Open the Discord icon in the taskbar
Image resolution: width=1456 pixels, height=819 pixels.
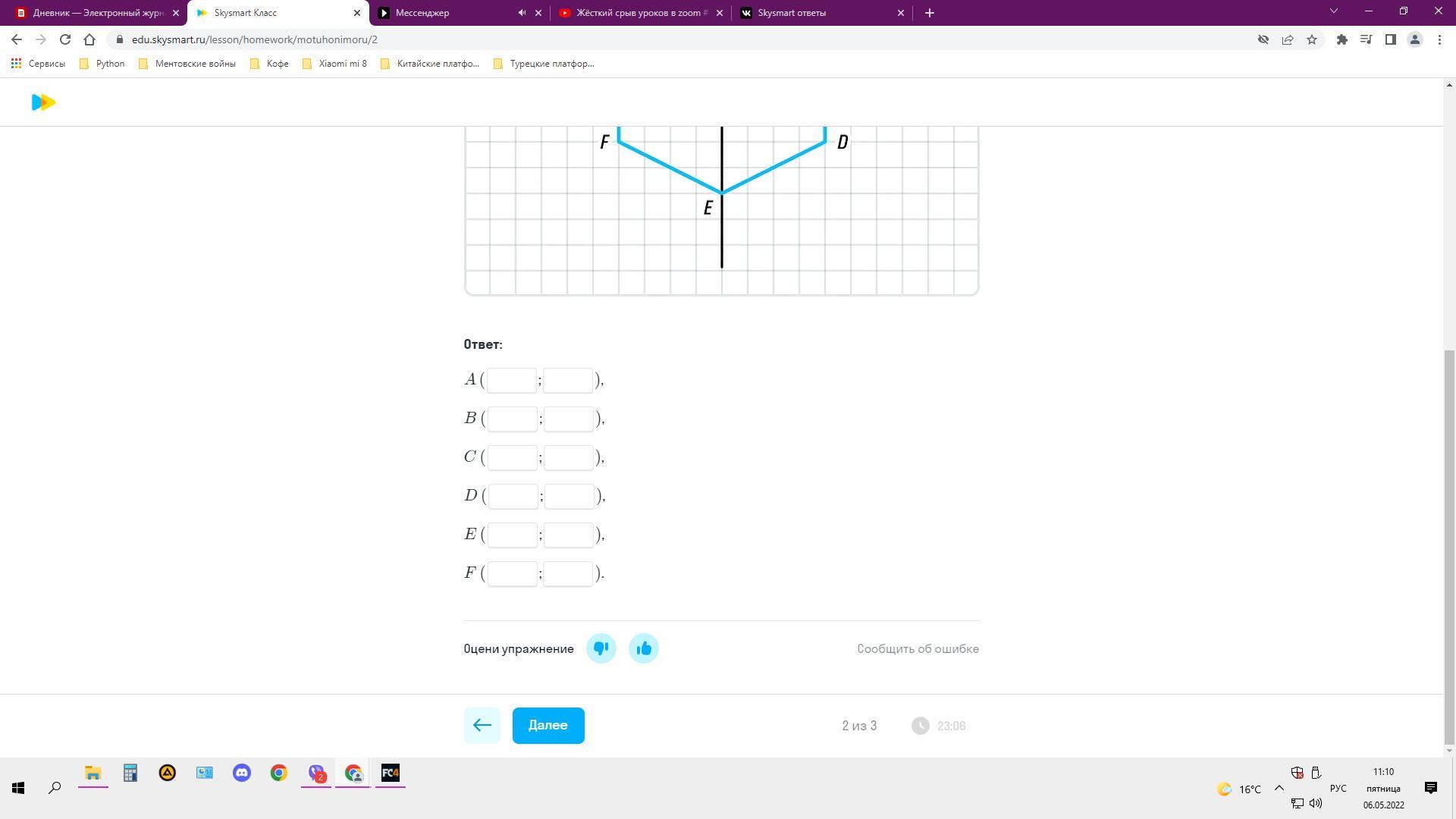click(242, 773)
